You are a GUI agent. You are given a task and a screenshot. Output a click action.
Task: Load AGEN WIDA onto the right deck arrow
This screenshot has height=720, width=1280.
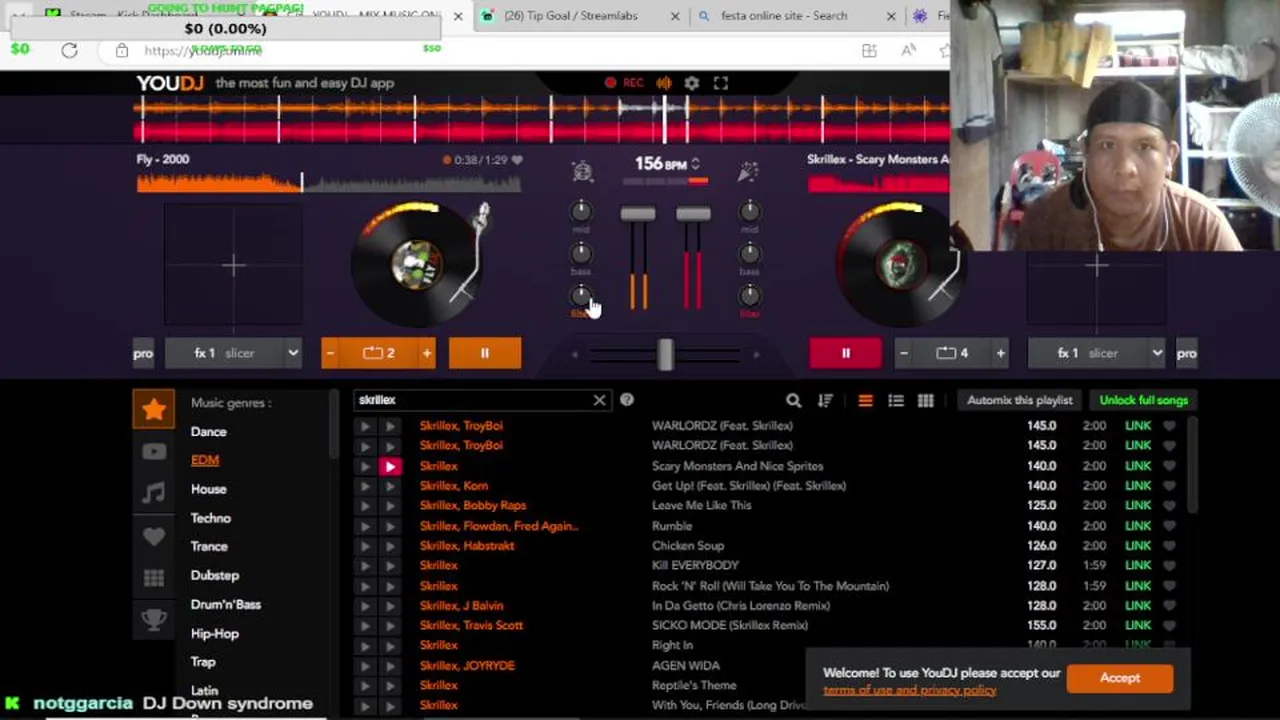(390, 666)
